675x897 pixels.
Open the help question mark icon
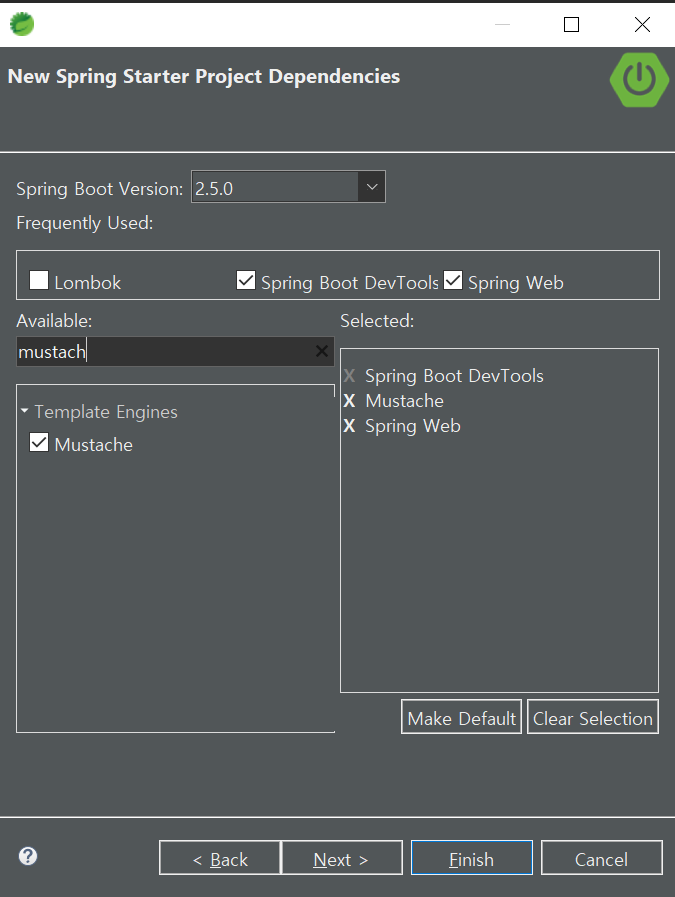click(x=28, y=856)
